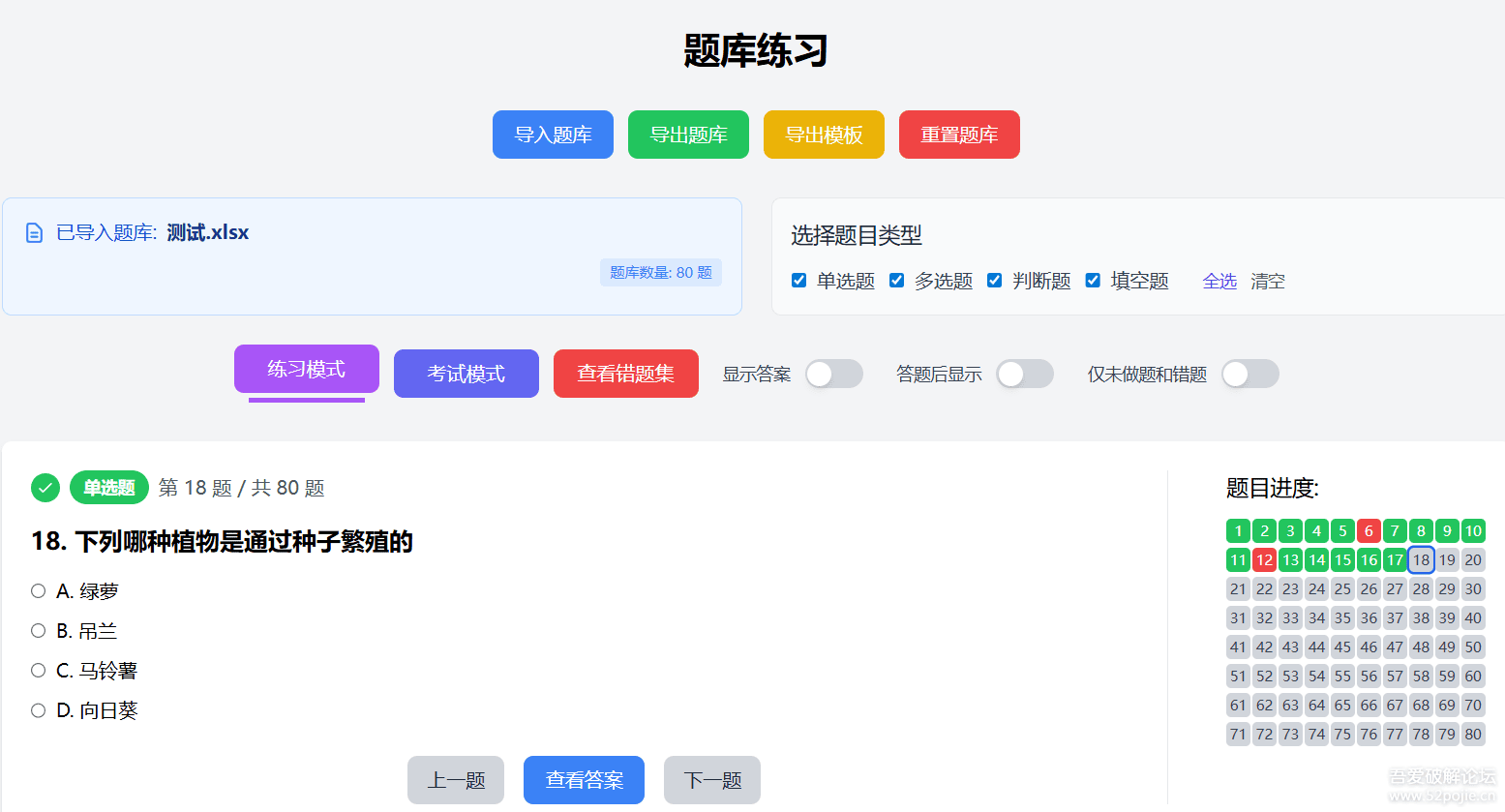The width and height of the screenshot is (1505, 812).
Task: Uncheck the 判断题 checkbox
Action: pyautogui.click(x=994, y=280)
